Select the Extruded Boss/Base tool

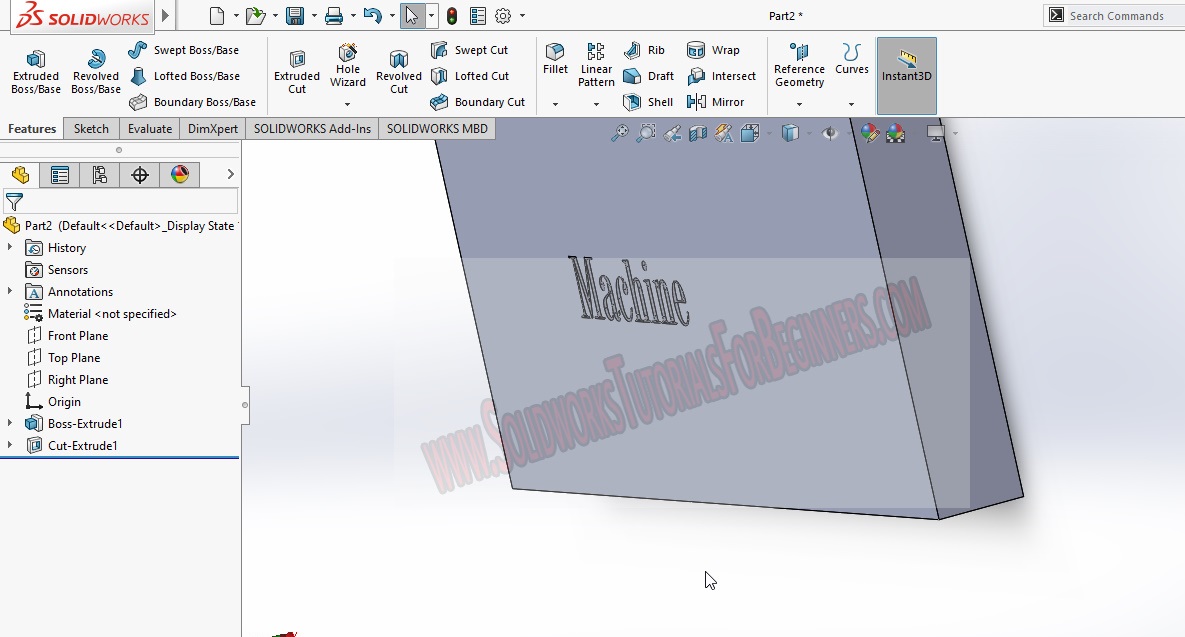(x=35, y=69)
